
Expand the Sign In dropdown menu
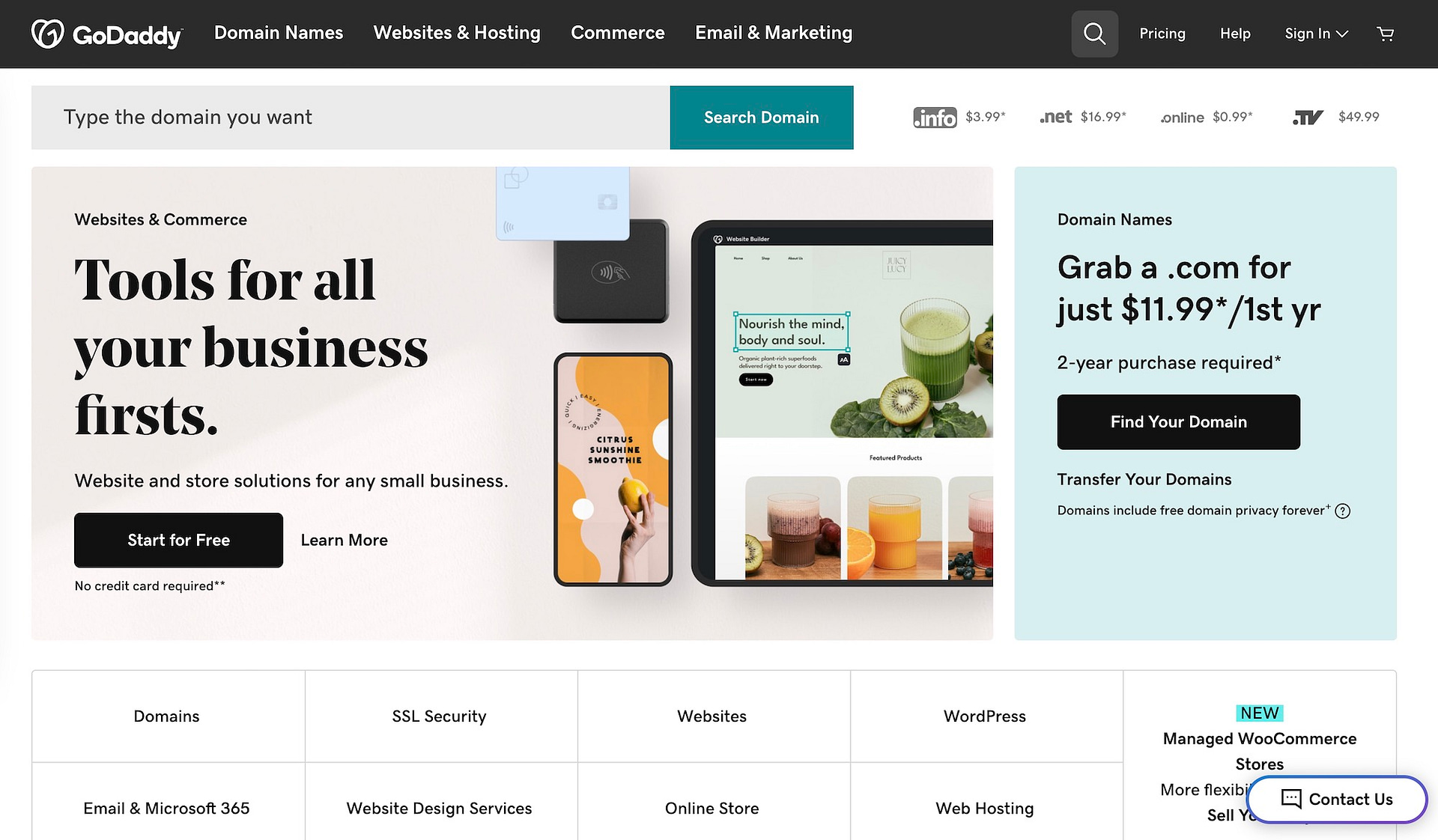tap(1314, 33)
